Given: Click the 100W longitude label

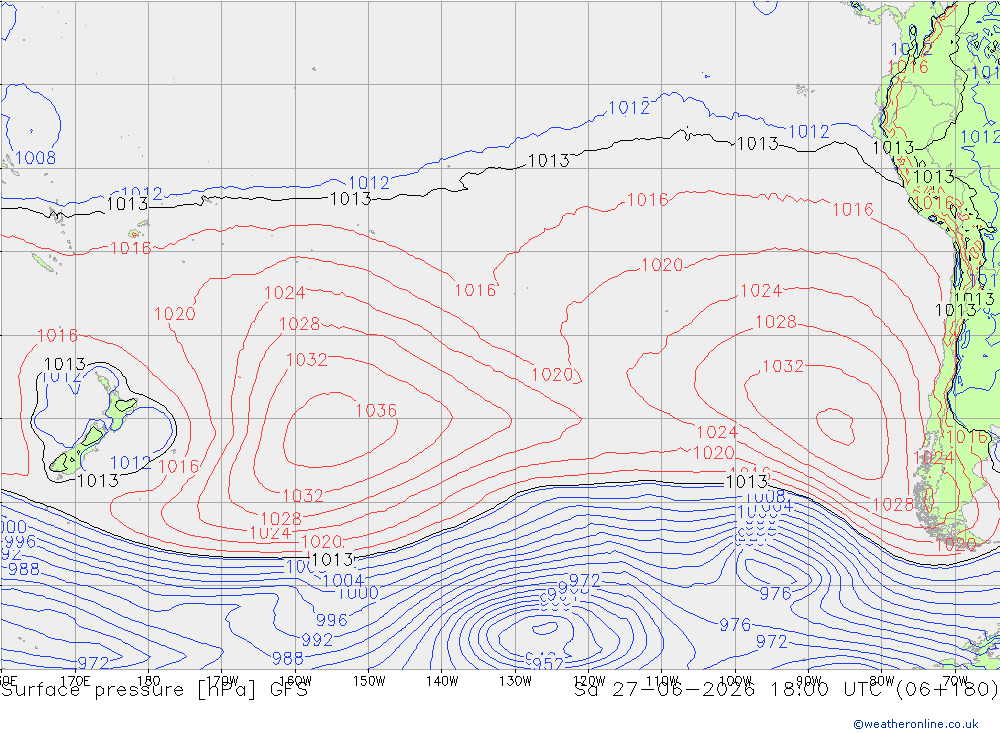Looking at the screenshot, I should [735, 681].
